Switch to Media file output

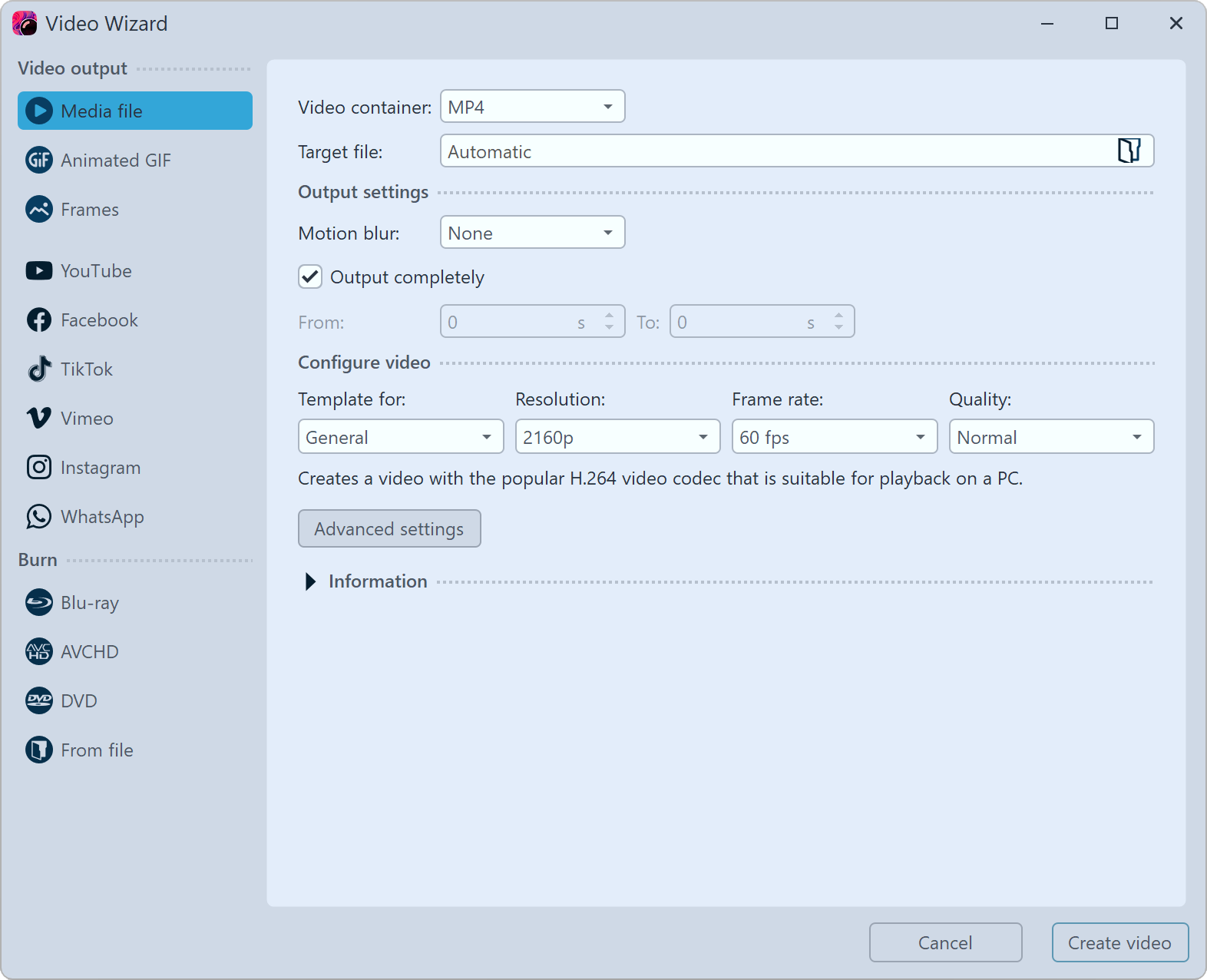pyautogui.click(x=135, y=111)
